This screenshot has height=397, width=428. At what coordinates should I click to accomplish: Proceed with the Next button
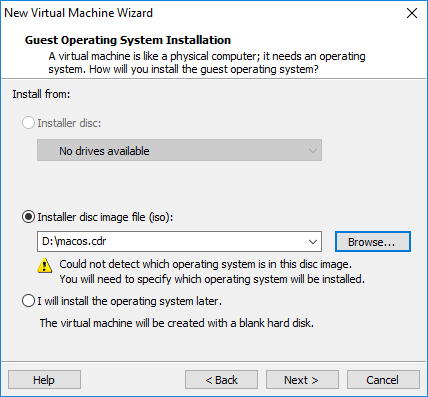(302, 379)
